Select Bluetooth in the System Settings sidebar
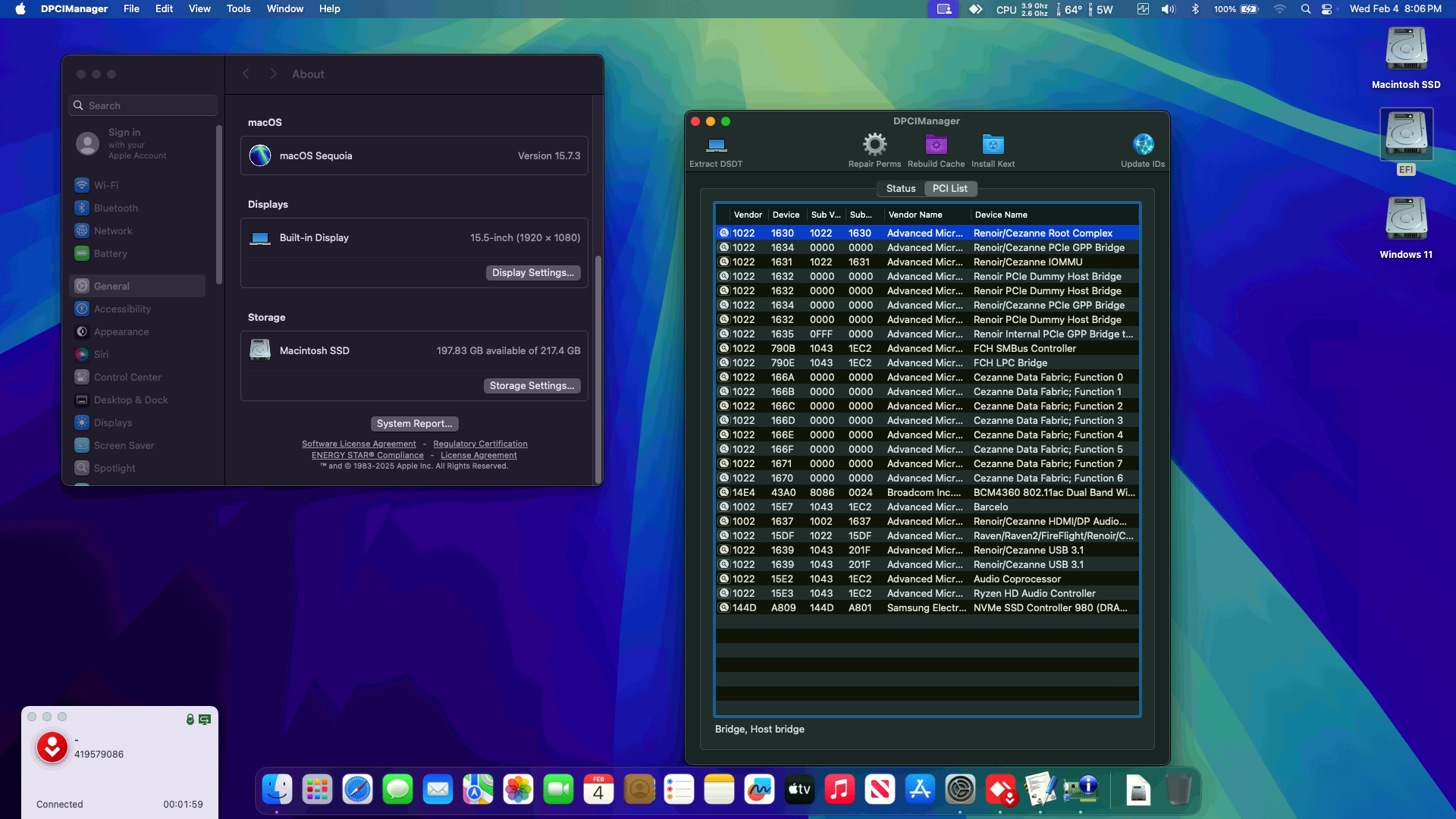The width and height of the screenshot is (1456, 819). pos(136,208)
